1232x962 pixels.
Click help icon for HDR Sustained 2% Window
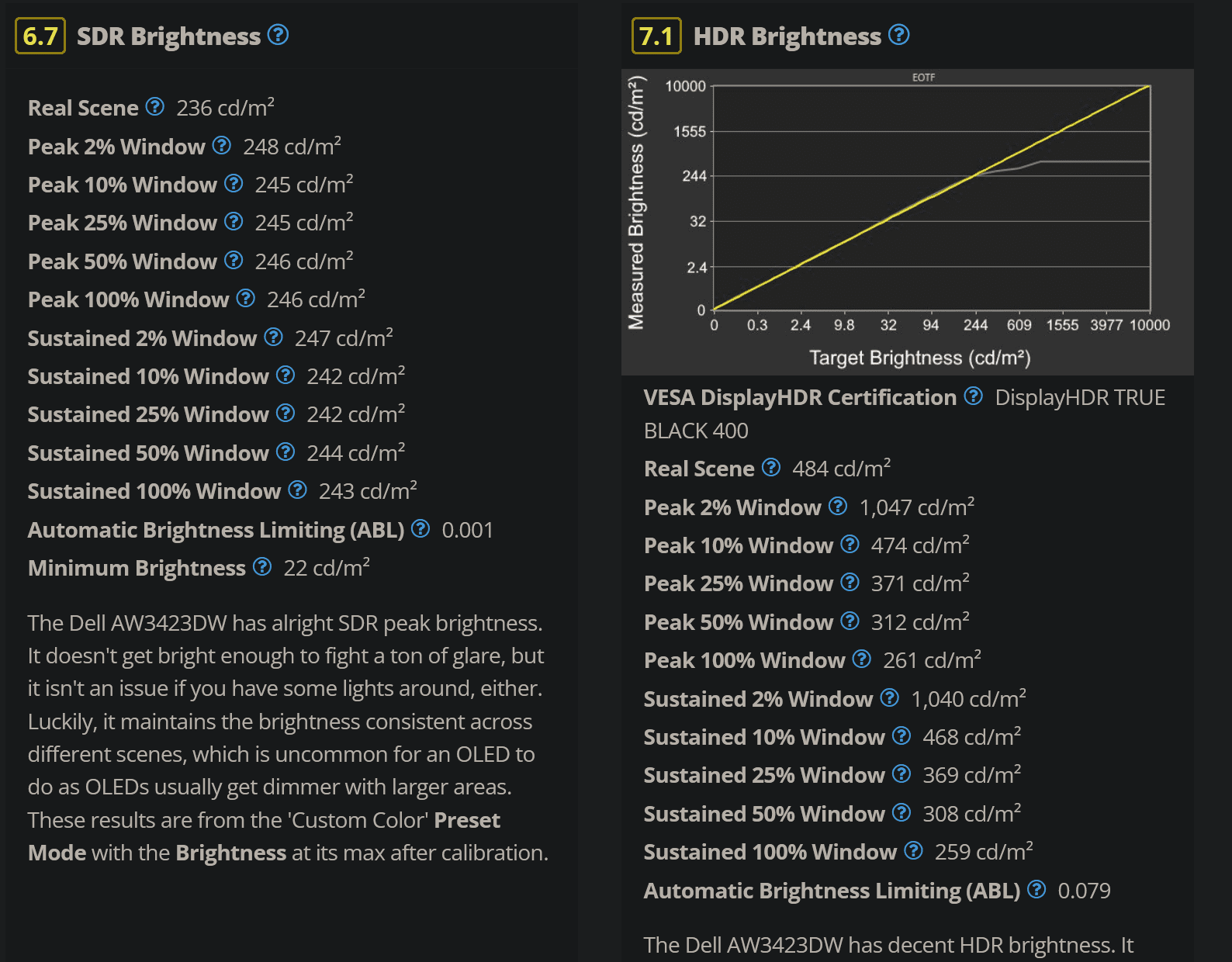click(x=890, y=697)
